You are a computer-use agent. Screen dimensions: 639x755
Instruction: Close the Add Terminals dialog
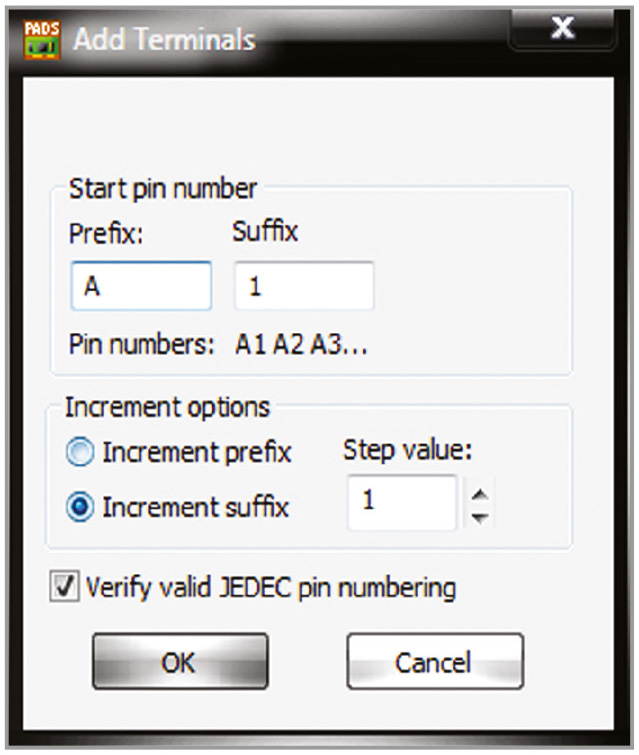coord(563,30)
